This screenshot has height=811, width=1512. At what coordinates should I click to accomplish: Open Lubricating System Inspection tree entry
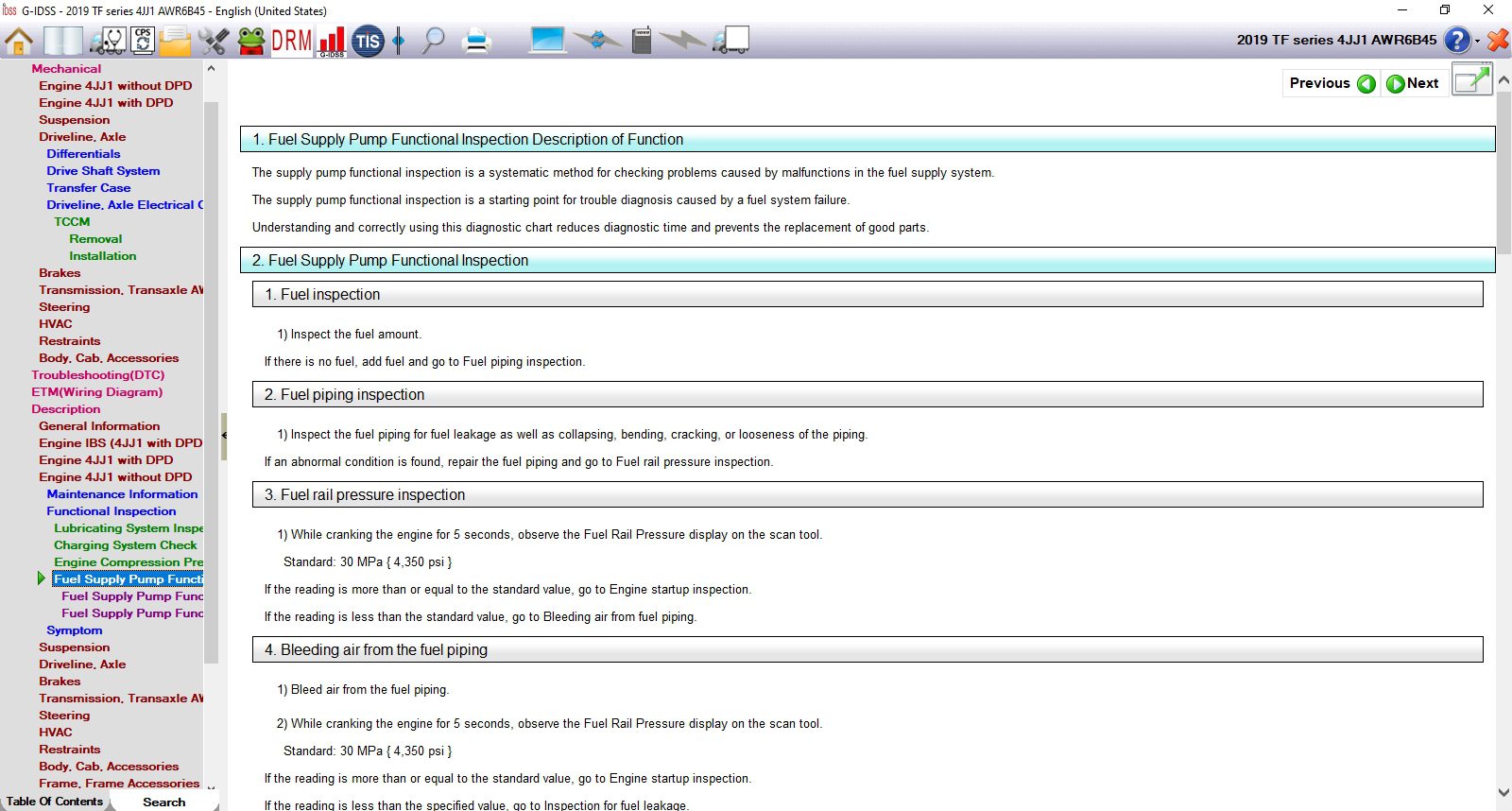pos(129,528)
